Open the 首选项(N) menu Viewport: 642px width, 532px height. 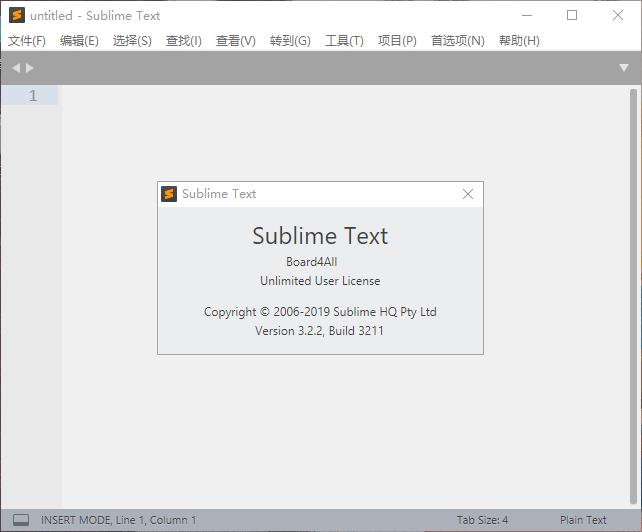[x=458, y=41]
